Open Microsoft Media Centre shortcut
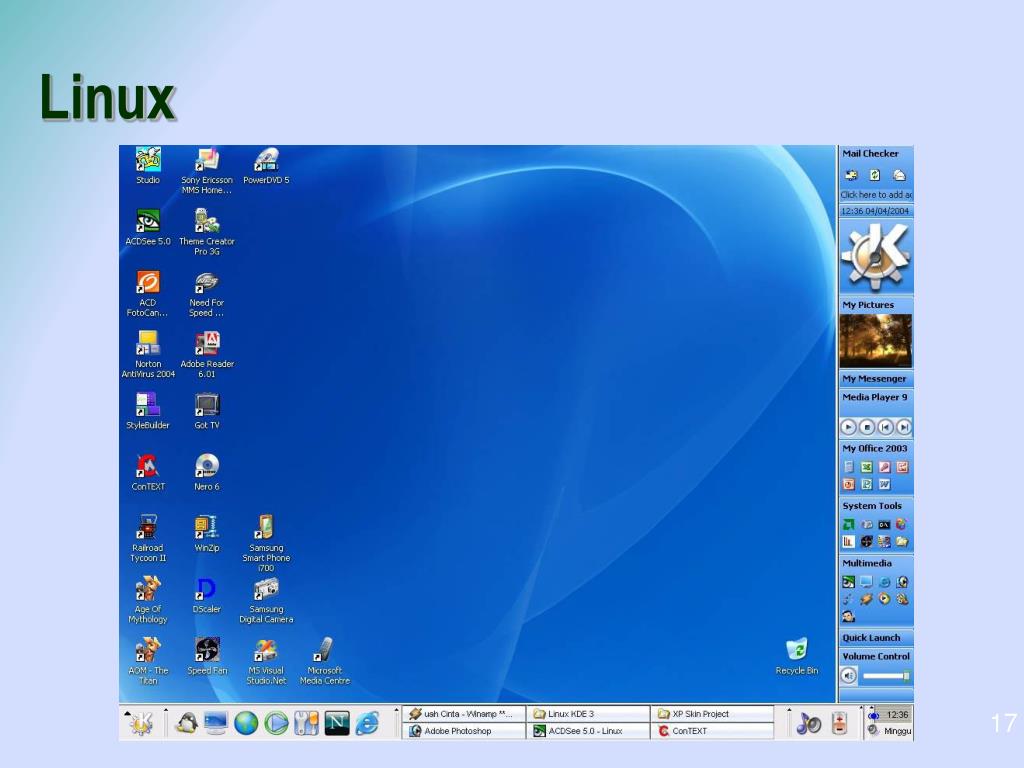 tap(325, 661)
